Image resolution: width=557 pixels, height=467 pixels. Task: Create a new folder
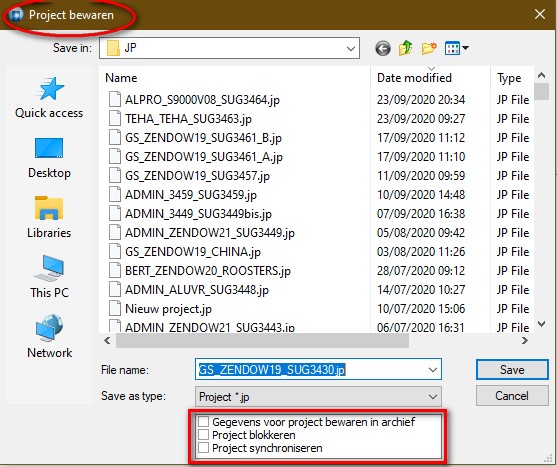point(429,48)
